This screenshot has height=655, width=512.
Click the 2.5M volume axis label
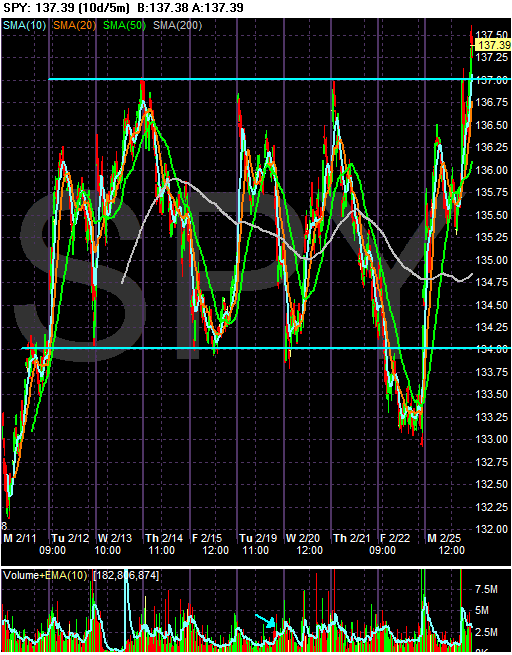pyautogui.click(x=487, y=632)
